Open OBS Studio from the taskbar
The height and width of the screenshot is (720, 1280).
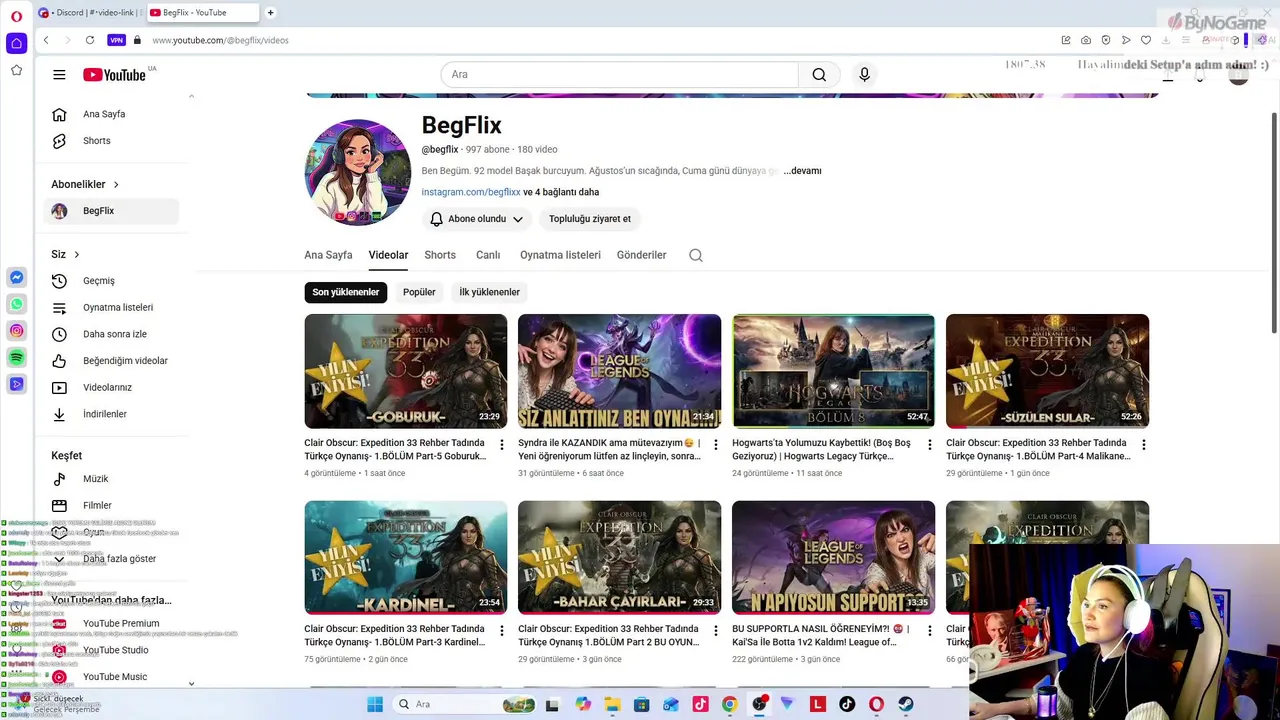[x=759, y=704]
